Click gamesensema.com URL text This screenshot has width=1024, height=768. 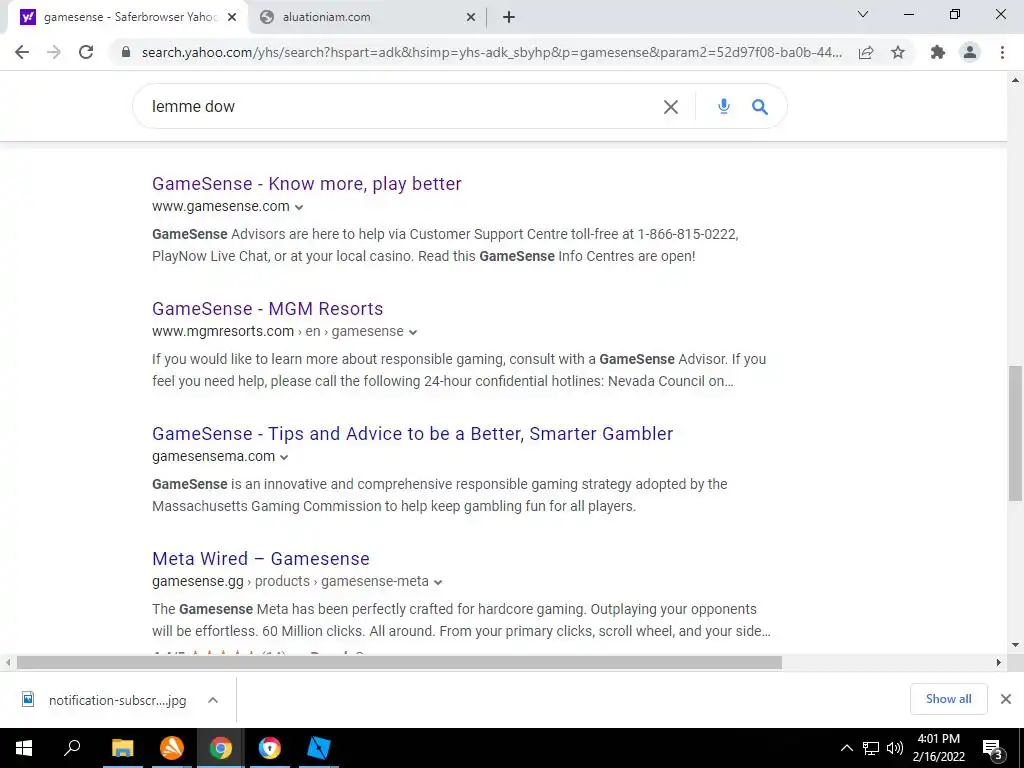point(214,456)
